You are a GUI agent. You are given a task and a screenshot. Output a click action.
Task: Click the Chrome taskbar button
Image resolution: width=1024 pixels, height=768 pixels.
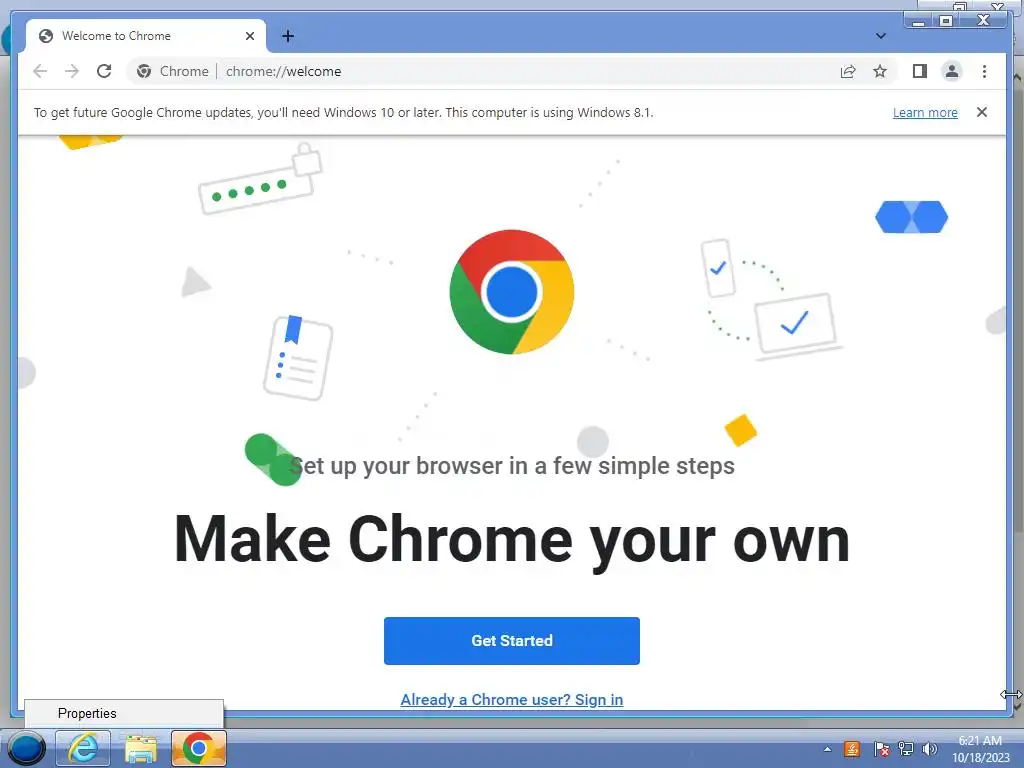pos(199,748)
